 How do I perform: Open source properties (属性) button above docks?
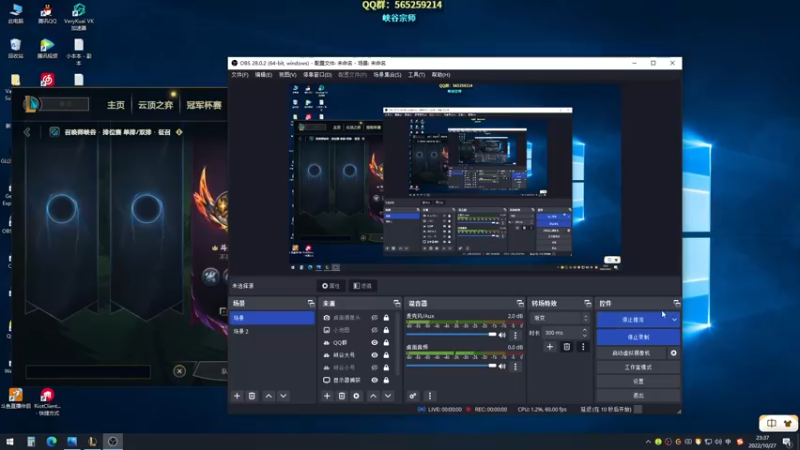coord(331,286)
